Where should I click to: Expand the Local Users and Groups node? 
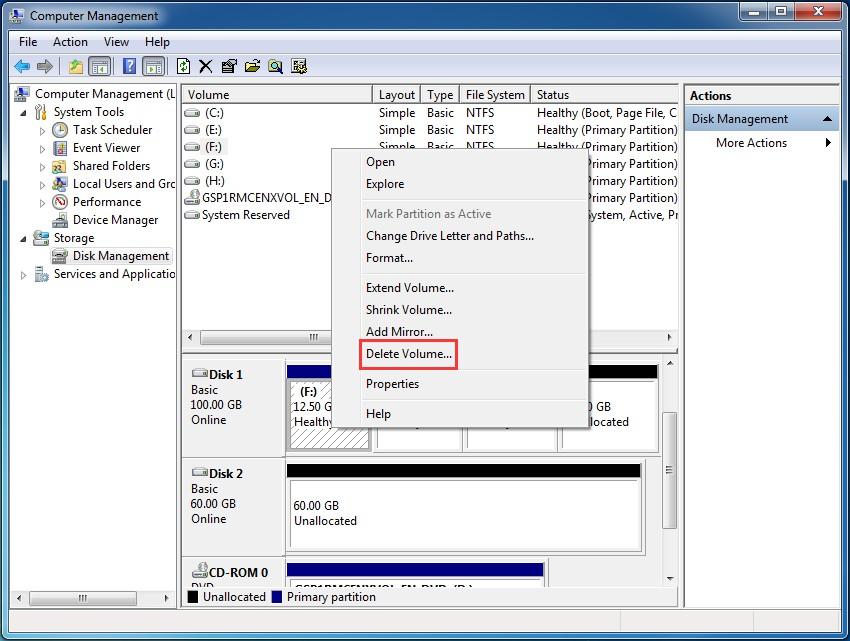(42, 184)
